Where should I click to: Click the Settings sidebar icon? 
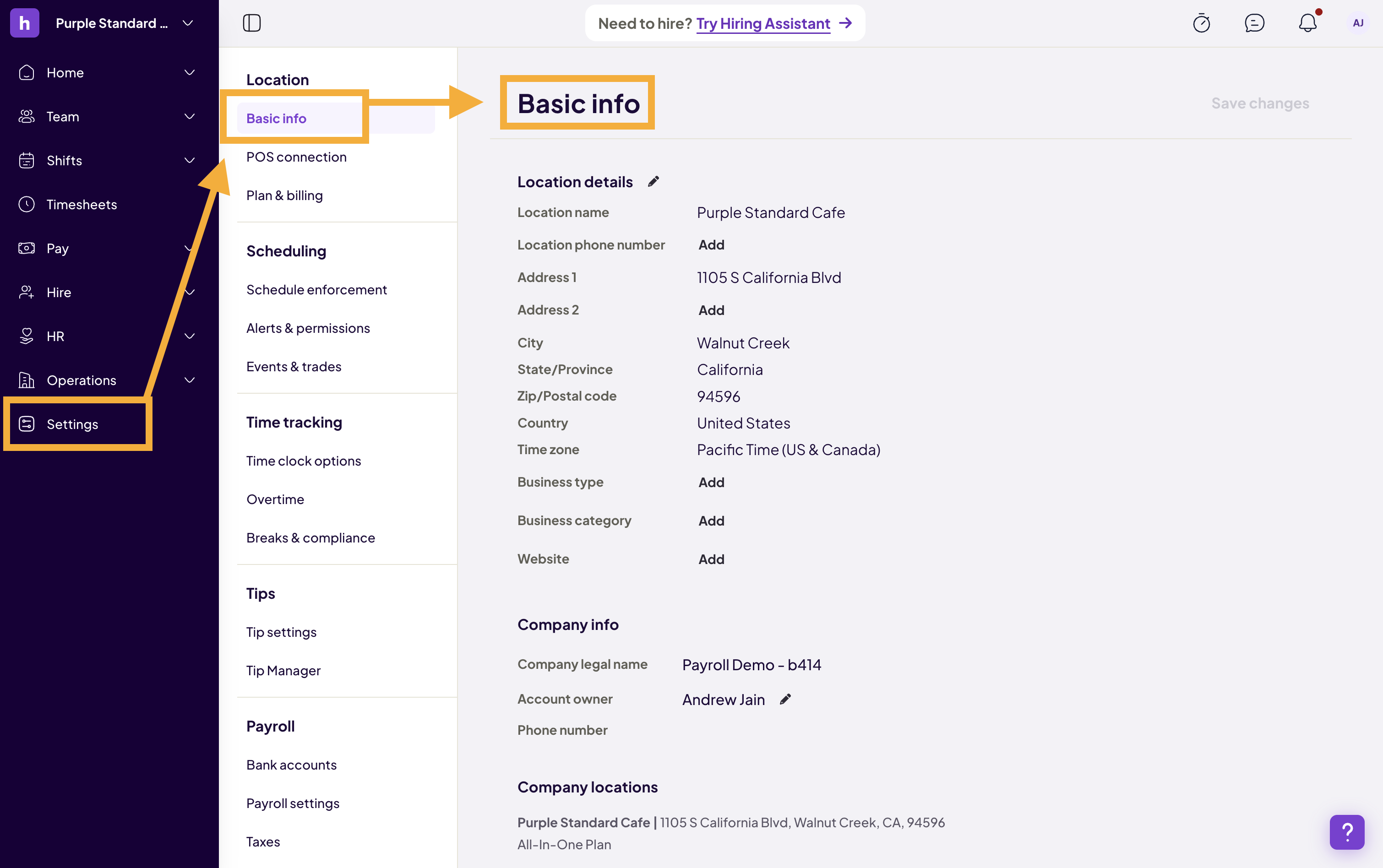coord(27,423)
